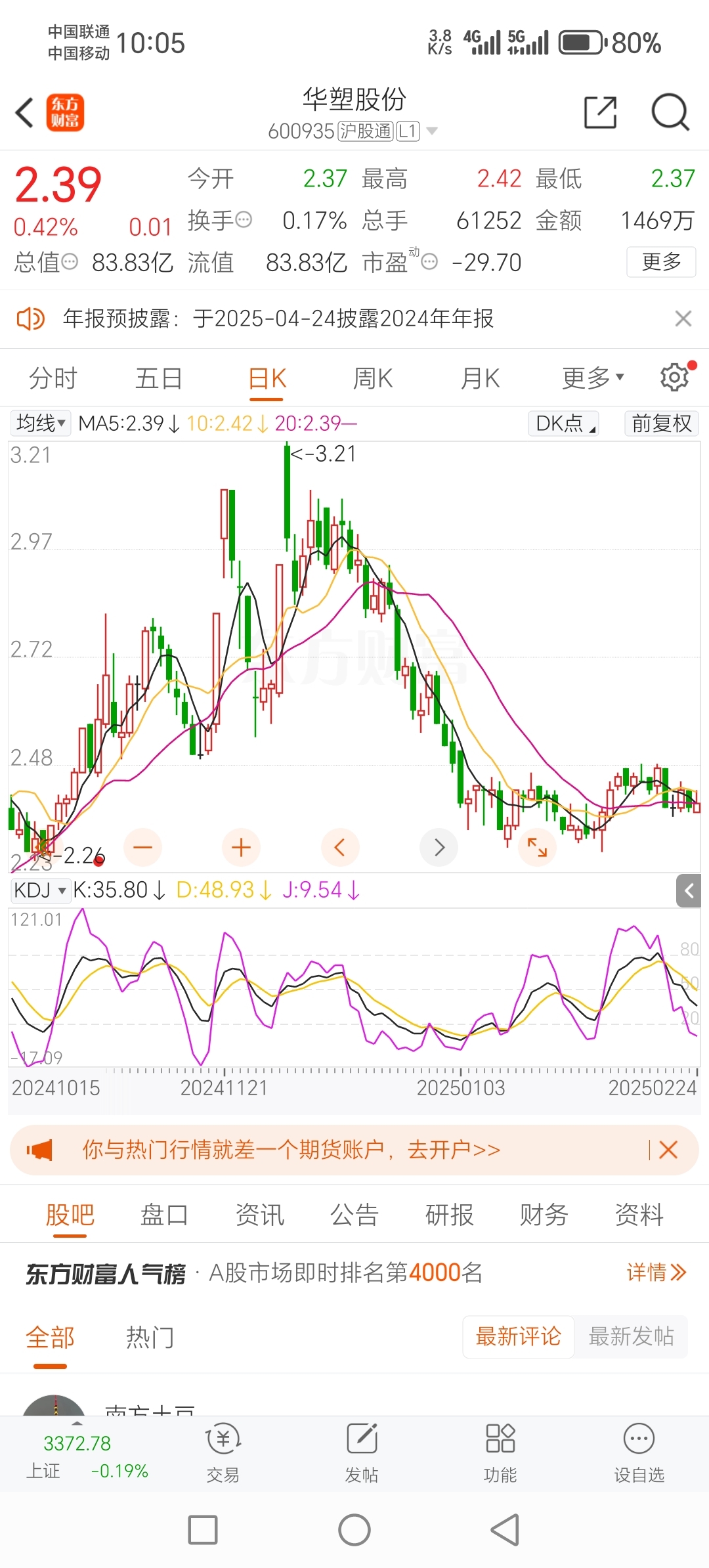Open the 资讯 tab
The image size is (709, 1568).
pos(260,1215)
